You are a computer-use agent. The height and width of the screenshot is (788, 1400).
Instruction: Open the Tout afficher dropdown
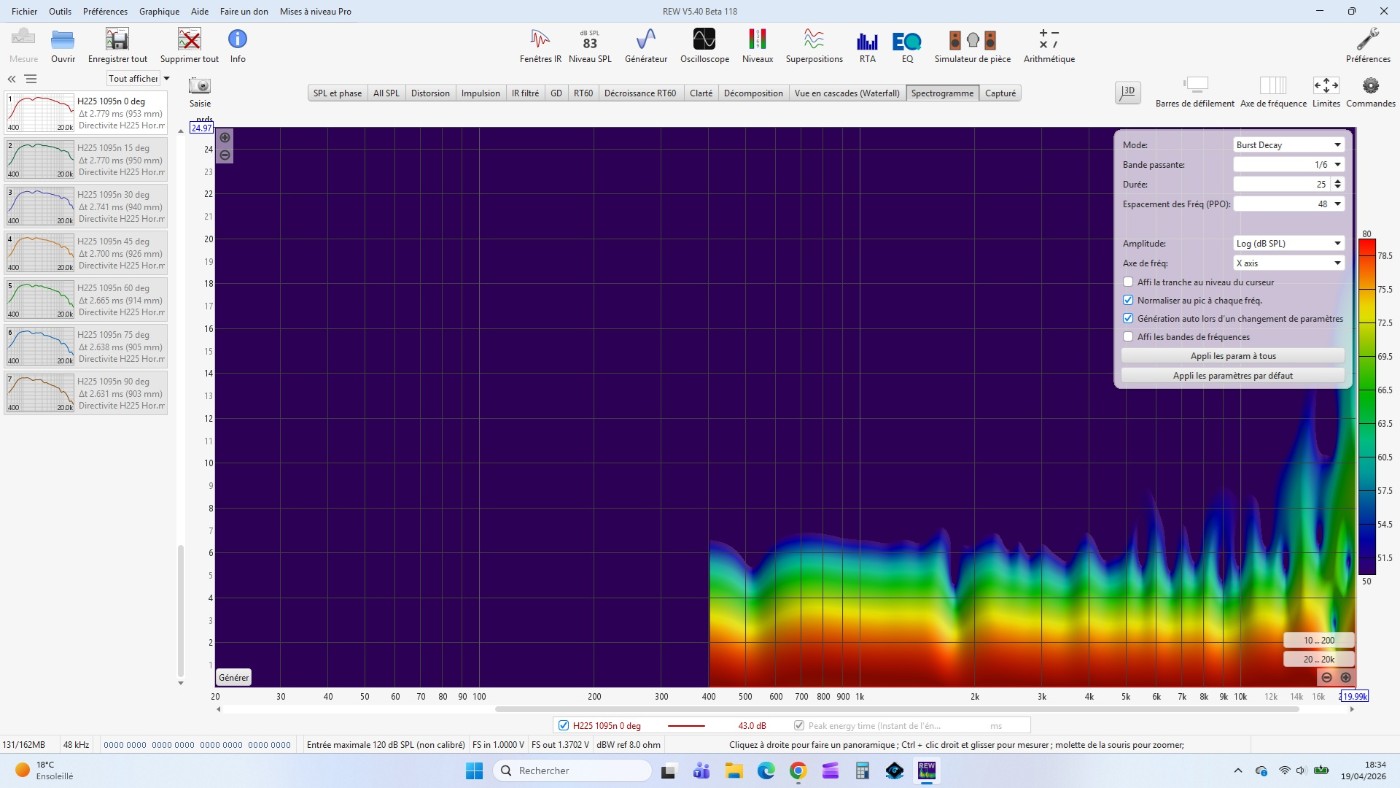139,79
